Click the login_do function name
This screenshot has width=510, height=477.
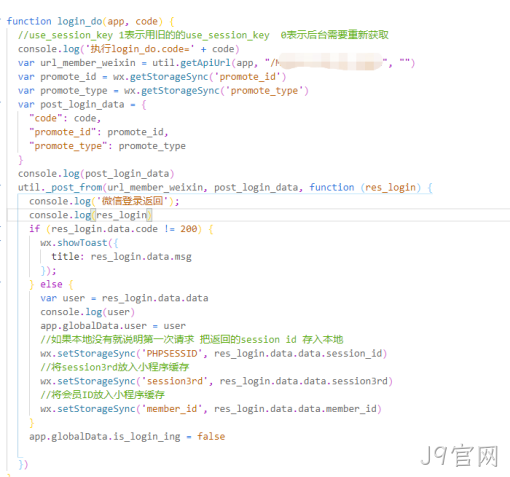click(x=79, y=21)
